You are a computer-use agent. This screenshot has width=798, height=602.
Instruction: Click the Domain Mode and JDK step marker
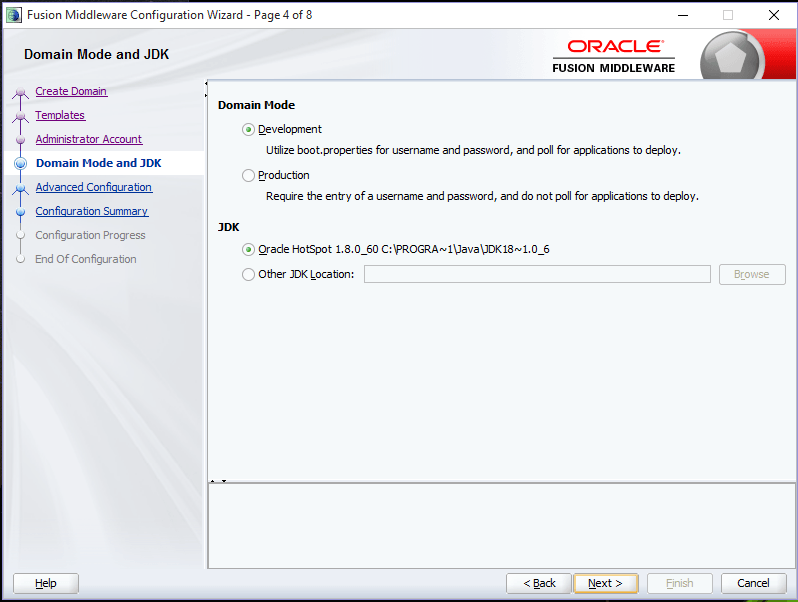click(x=20, y=163)
